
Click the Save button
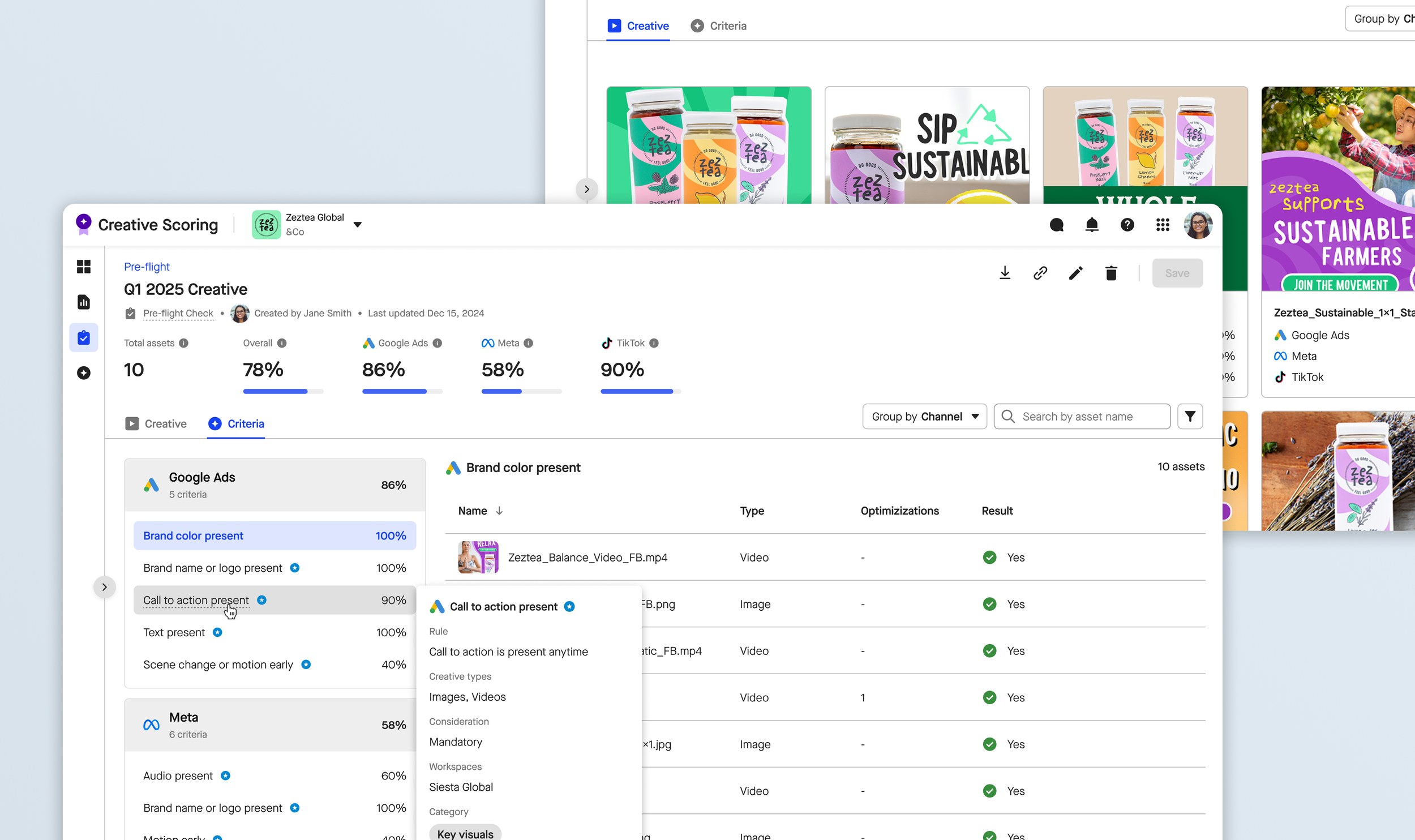1177,273
